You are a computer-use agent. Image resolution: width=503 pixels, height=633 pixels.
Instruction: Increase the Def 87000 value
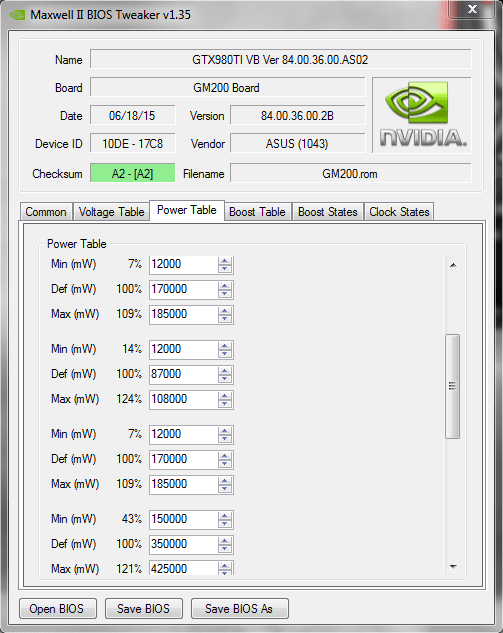[225, 371]
